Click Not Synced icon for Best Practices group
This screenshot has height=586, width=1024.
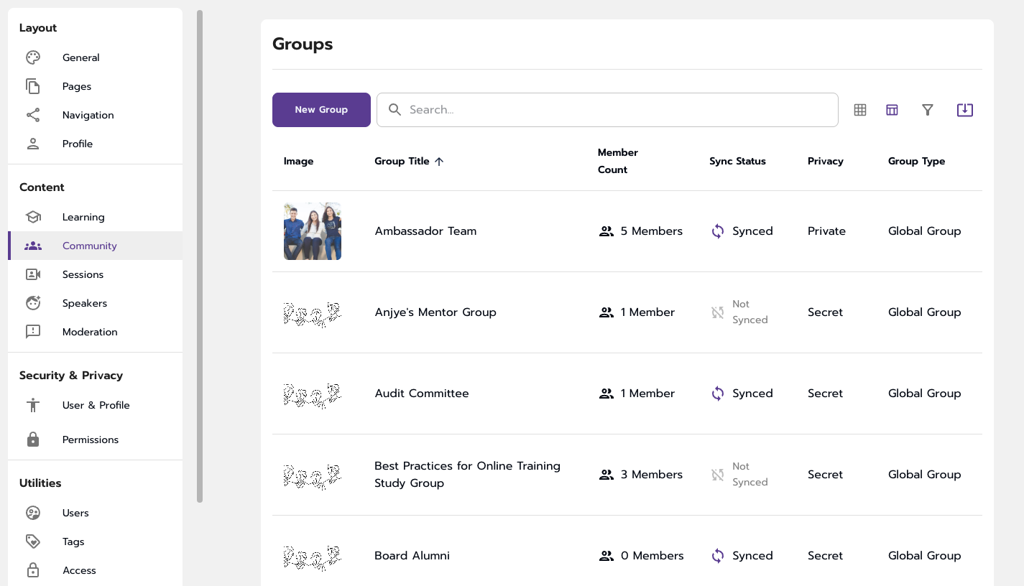tap(718, 474)
